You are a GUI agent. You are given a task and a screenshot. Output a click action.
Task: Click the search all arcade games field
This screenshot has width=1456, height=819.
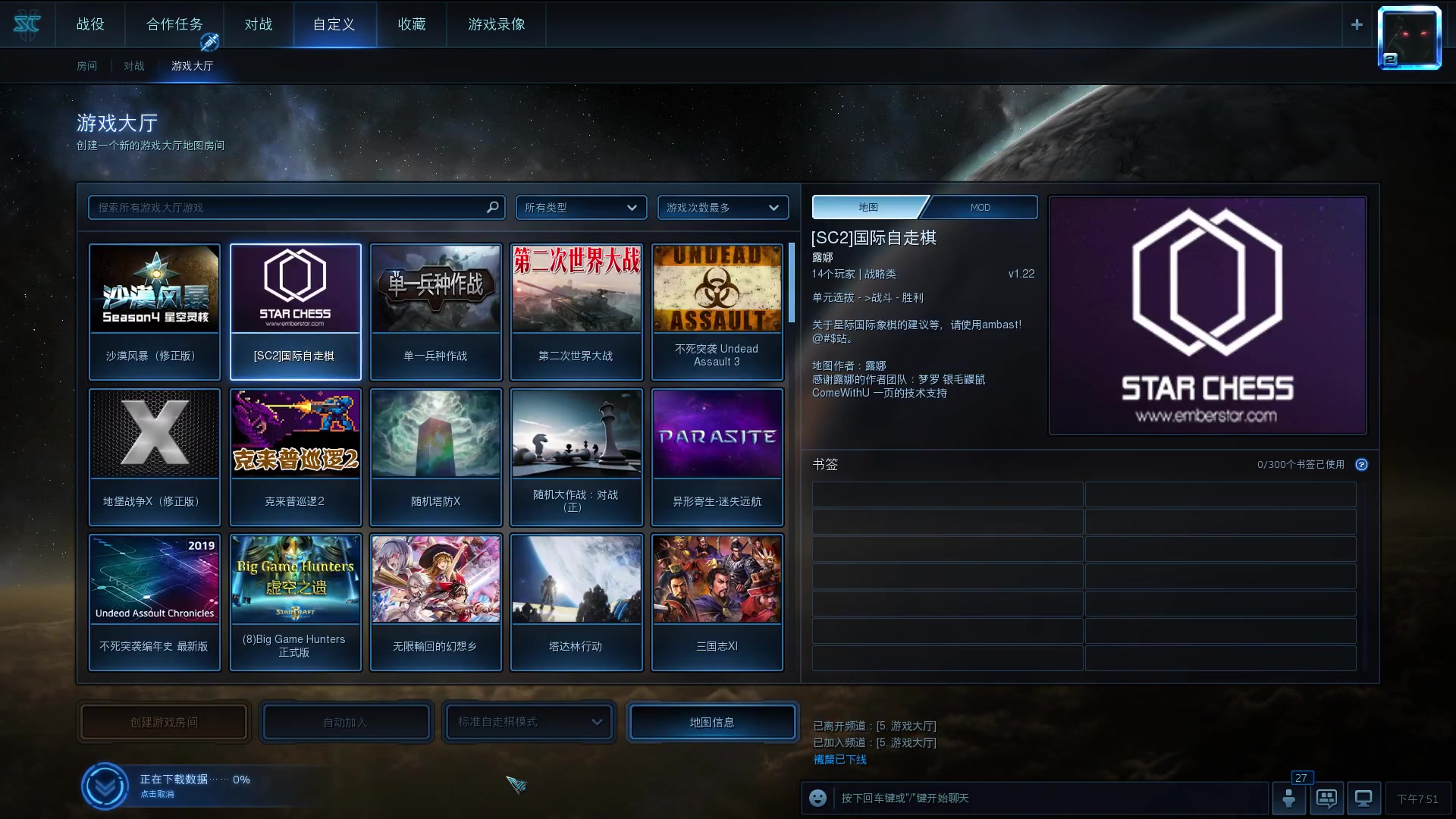point(297,207)
